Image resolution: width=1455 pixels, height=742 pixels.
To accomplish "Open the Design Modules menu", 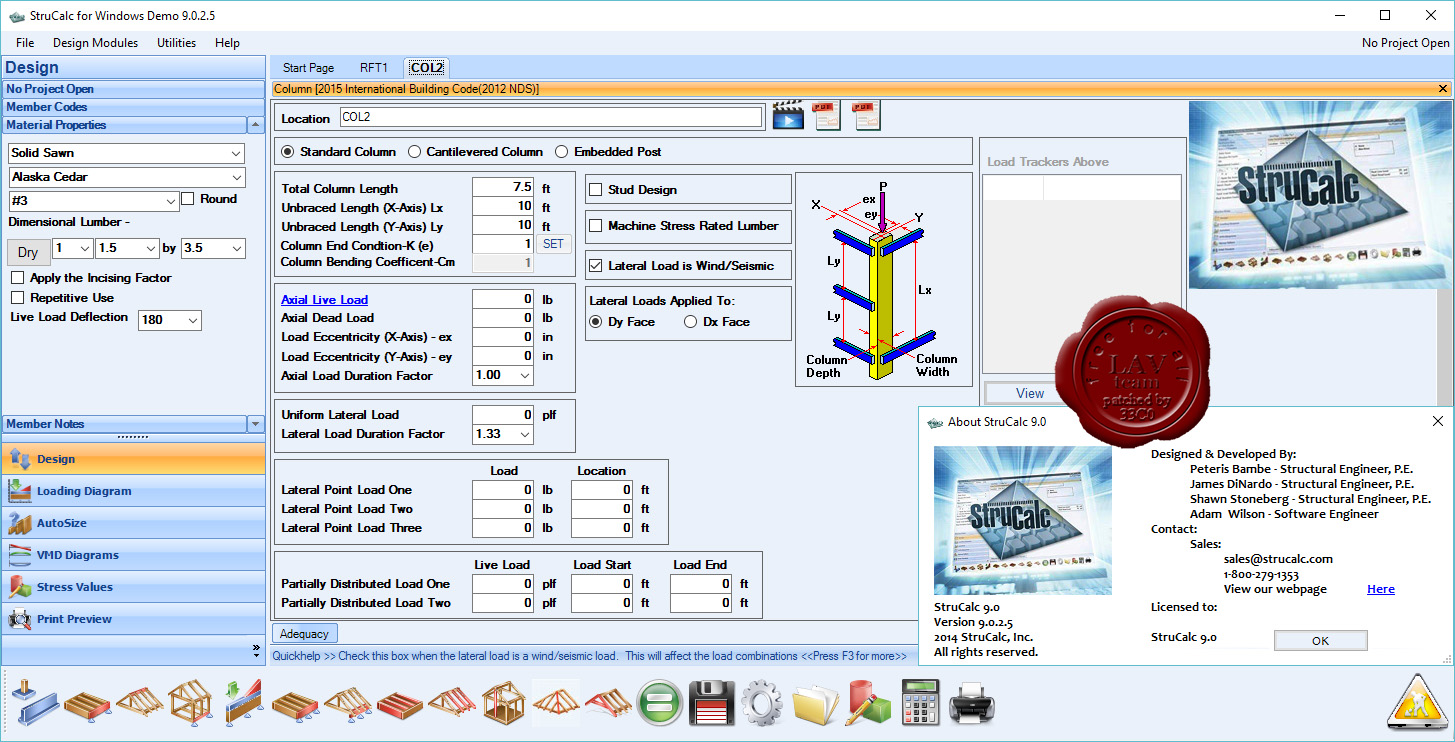I will click(x=96, y=43).
